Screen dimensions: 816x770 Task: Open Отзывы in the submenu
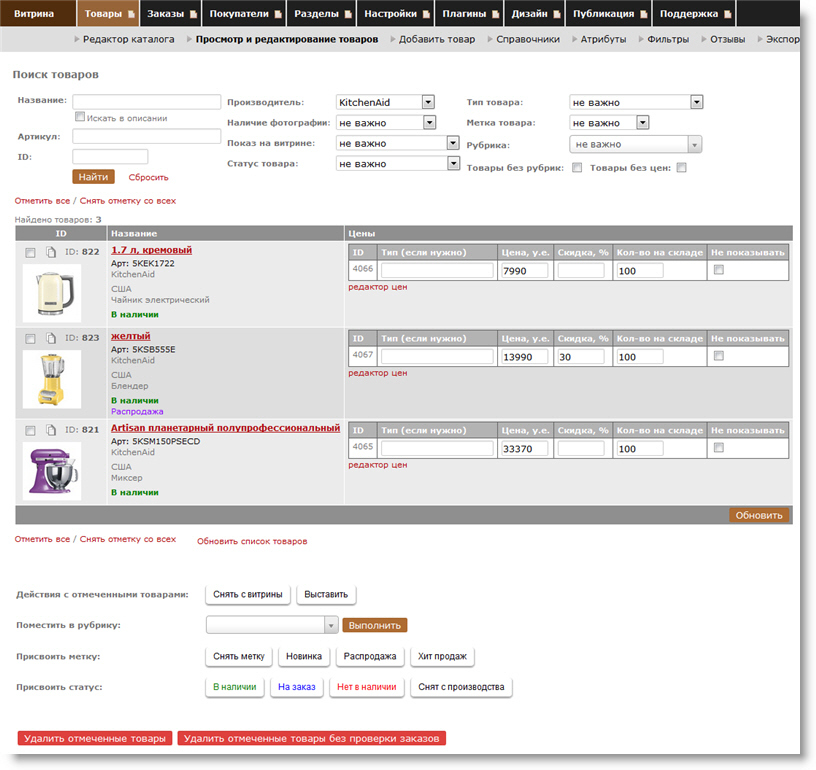pos(727,39)
